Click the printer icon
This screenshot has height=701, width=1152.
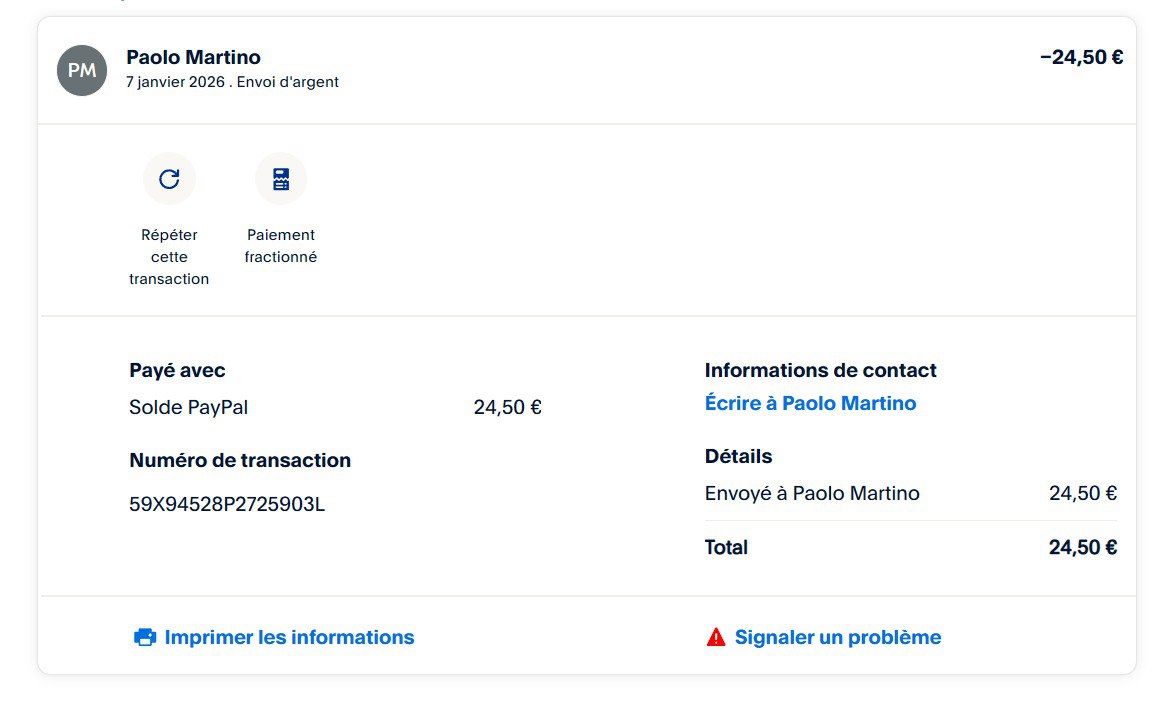(x=145, y=637)
